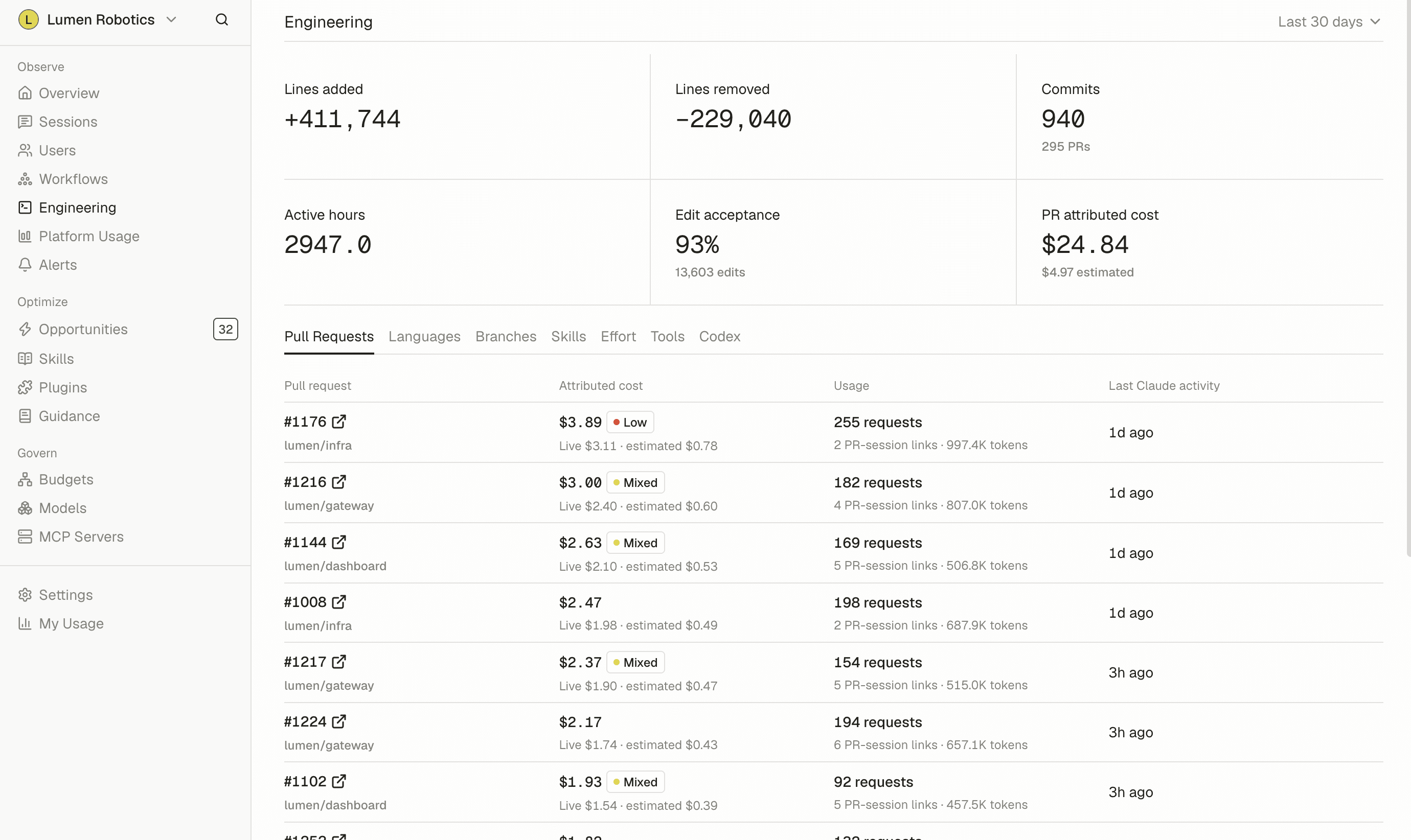Click the Usage column header

[x=851, y=385]
